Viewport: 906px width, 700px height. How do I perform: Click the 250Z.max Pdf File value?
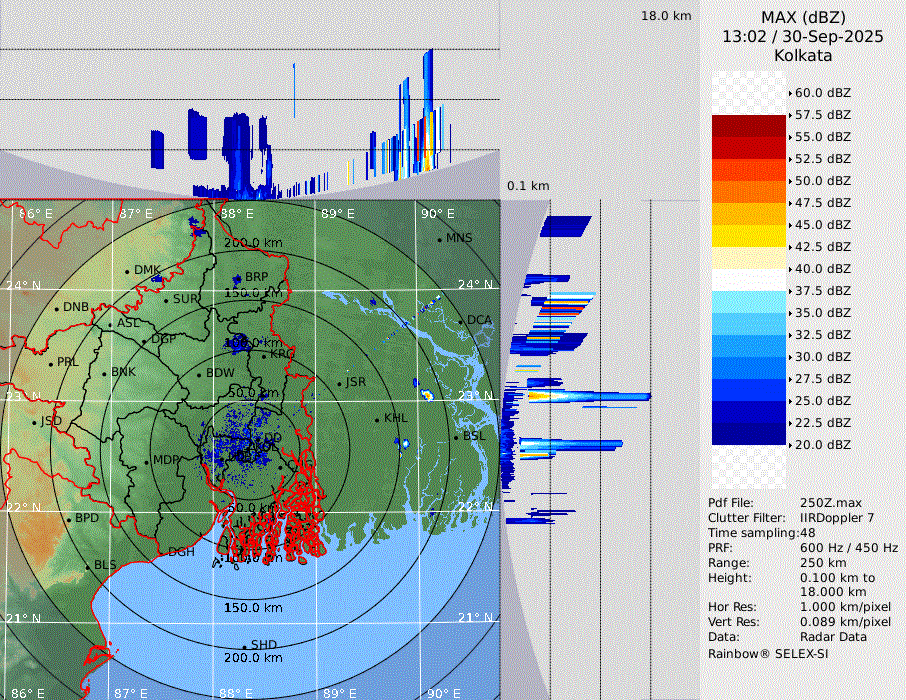pyautogui.click(x=829, y=503)
